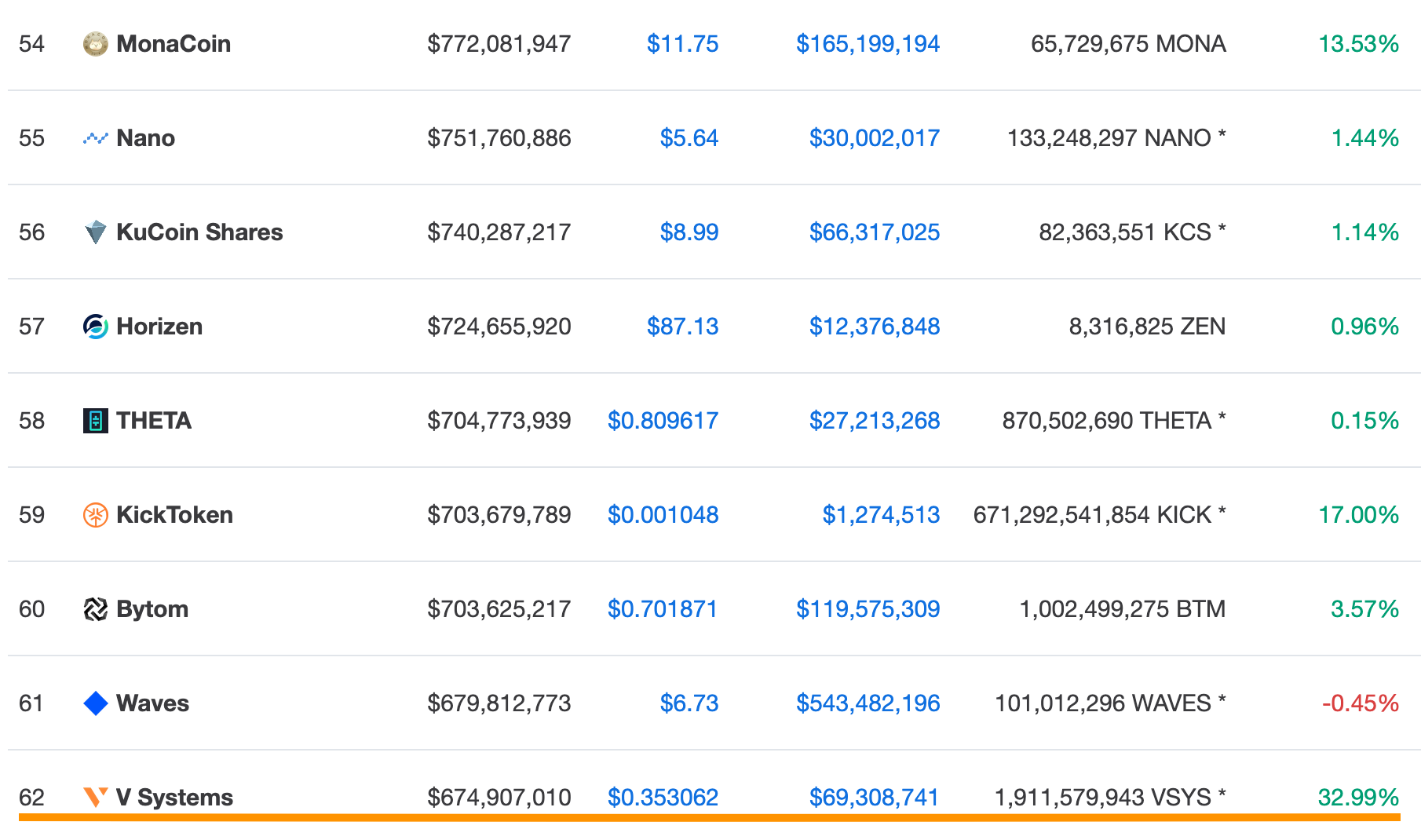Click Waves price $6.73
This screenshot has width=1421, height=840.
point(689,703)
